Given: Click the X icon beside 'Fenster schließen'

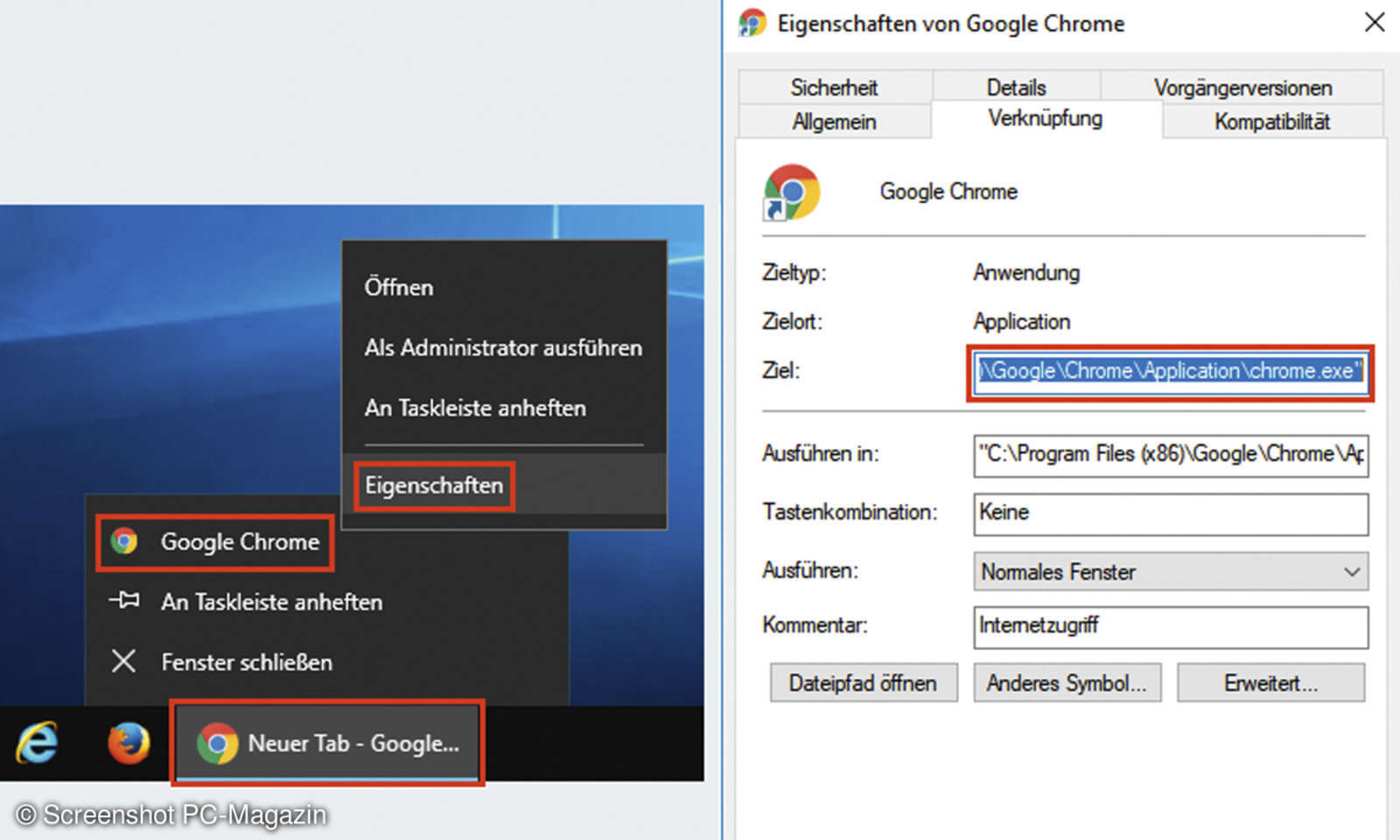Looking at the screenshot, I should click(124, 661).
